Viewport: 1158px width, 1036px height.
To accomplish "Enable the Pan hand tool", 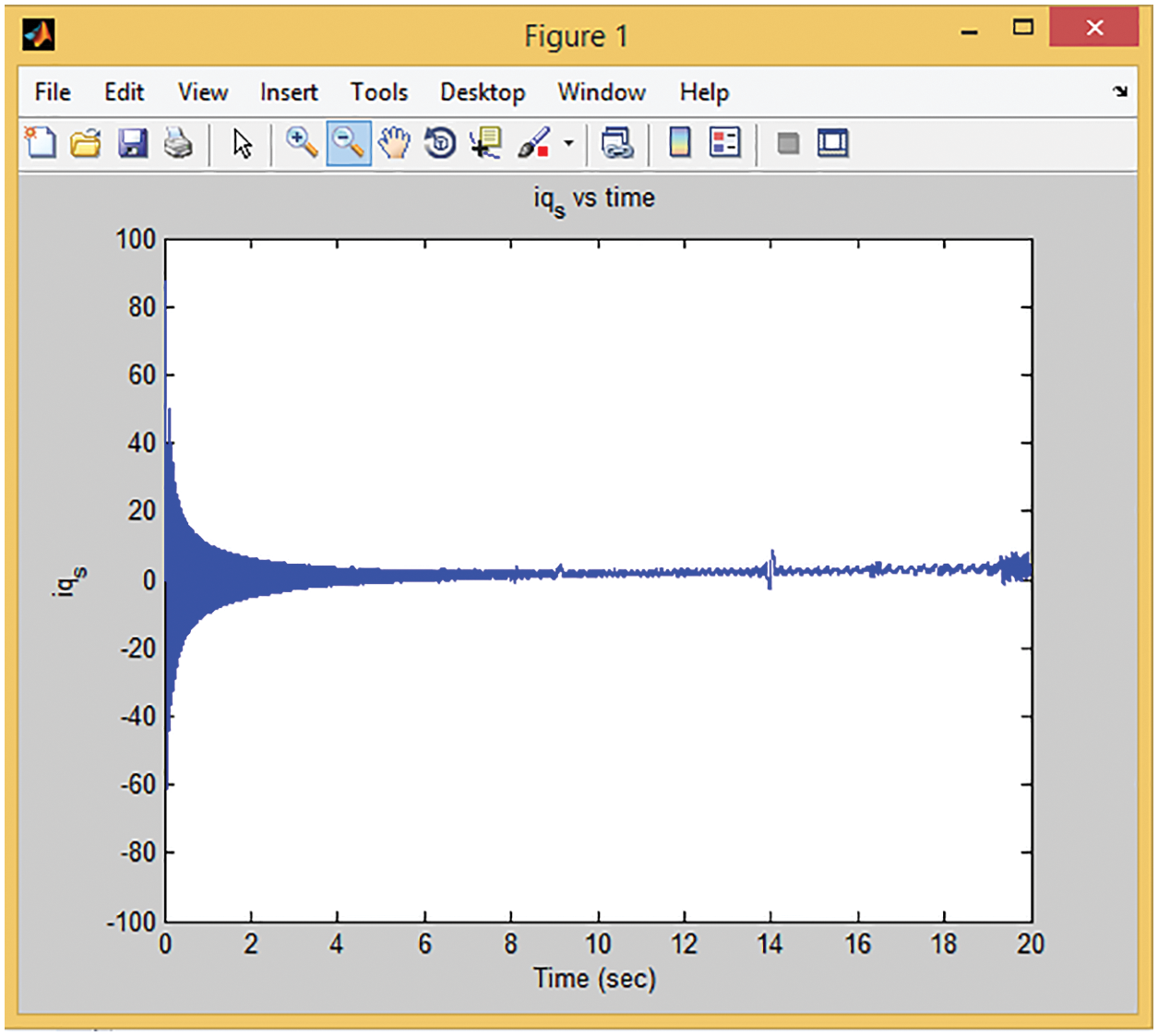I will coord(394,143).
